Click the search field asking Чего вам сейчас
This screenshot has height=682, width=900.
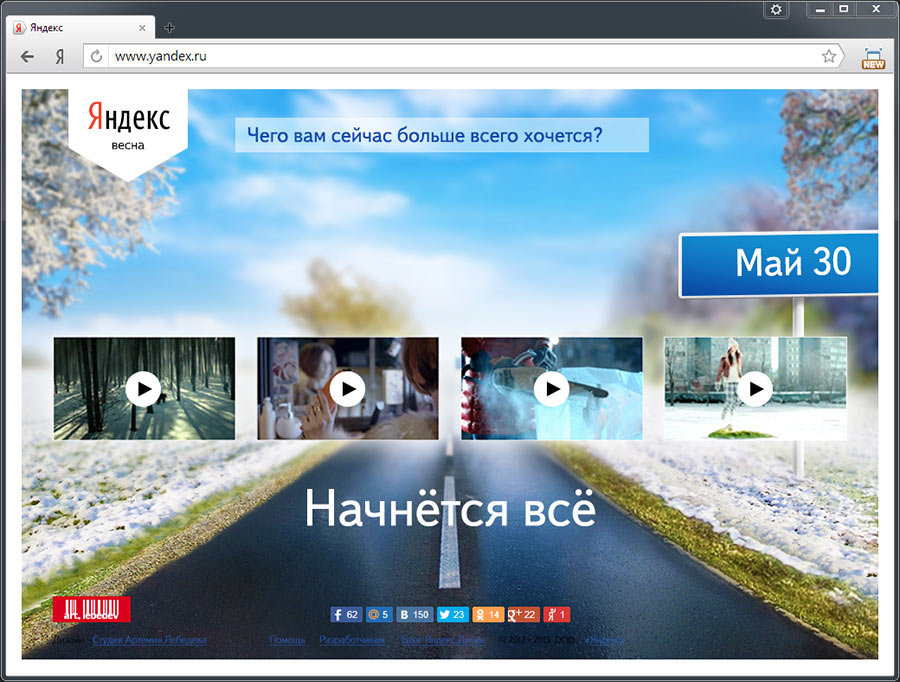point(441,135)
